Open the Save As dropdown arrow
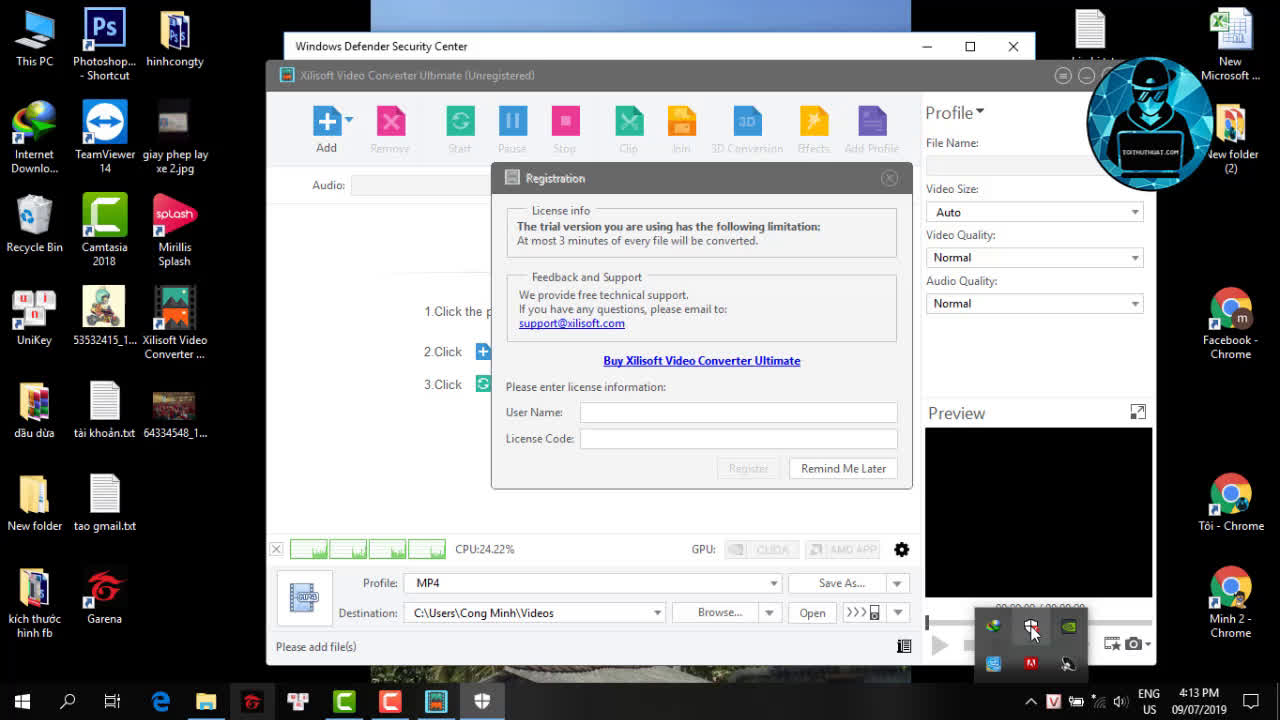 [x=898, y=583]
